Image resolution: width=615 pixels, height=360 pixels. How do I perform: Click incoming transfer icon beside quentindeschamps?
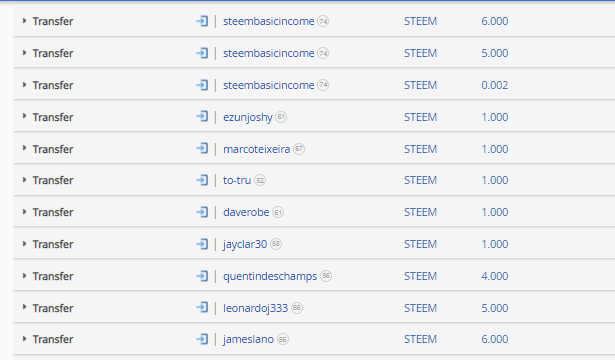tap(202, 276)
